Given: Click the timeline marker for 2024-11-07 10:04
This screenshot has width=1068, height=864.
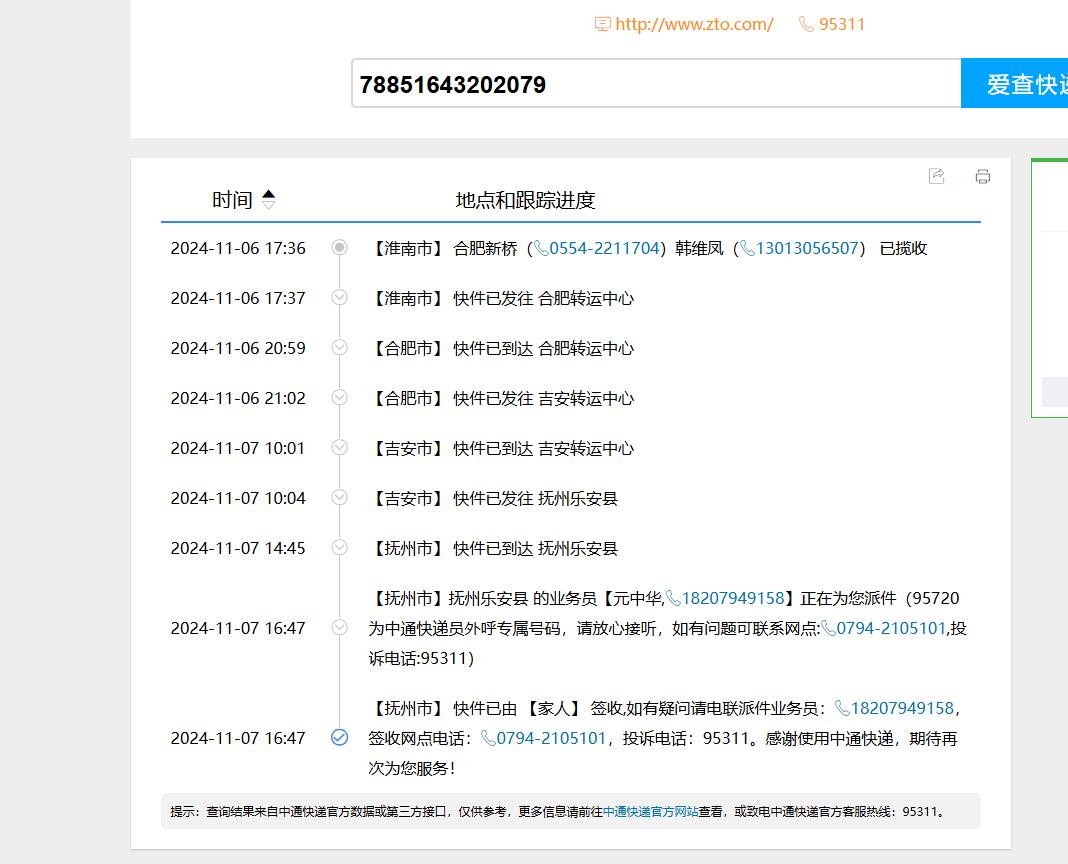Looking at the screenshot, I should point(339,497).
